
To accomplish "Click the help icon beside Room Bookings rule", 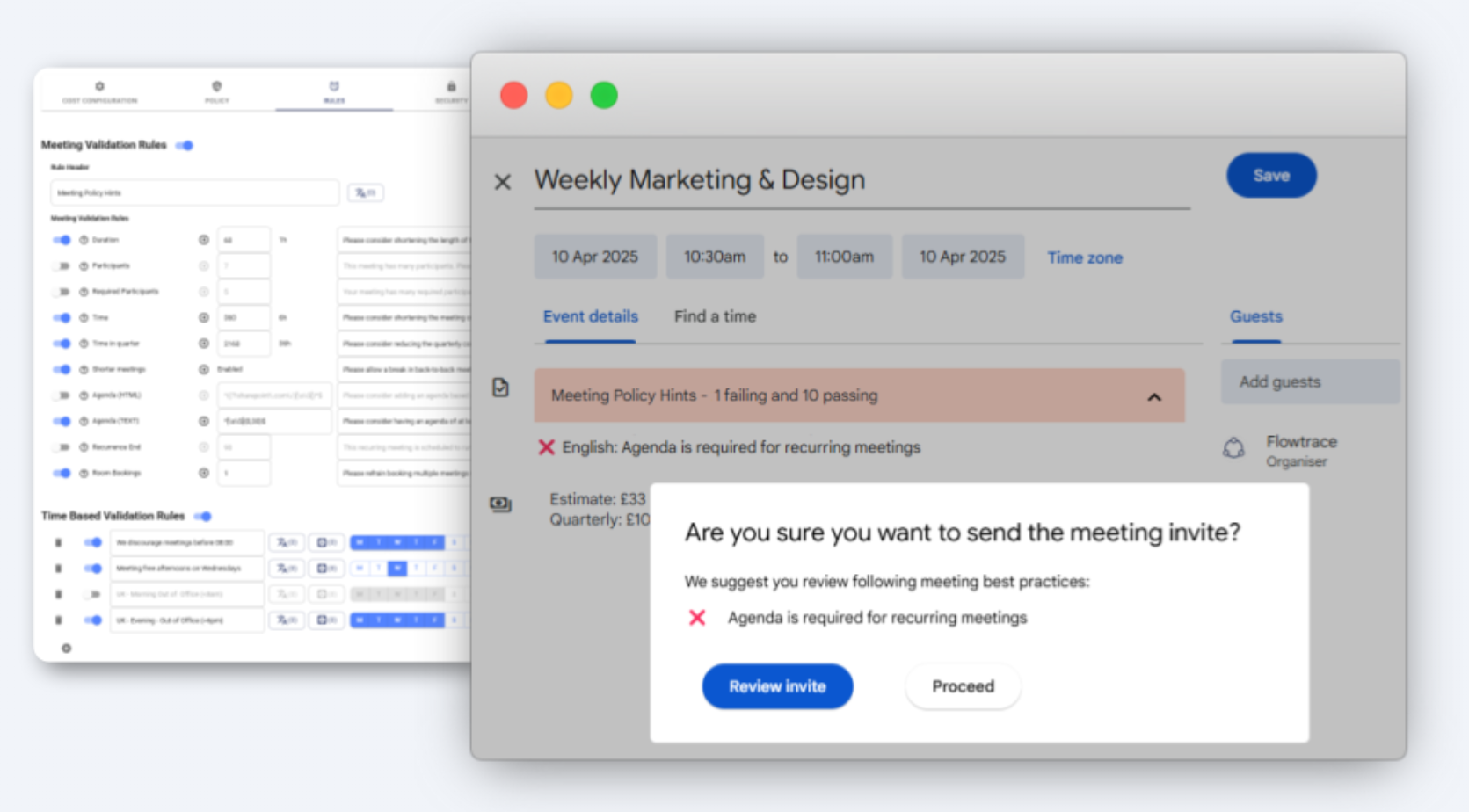I will 84,473.
